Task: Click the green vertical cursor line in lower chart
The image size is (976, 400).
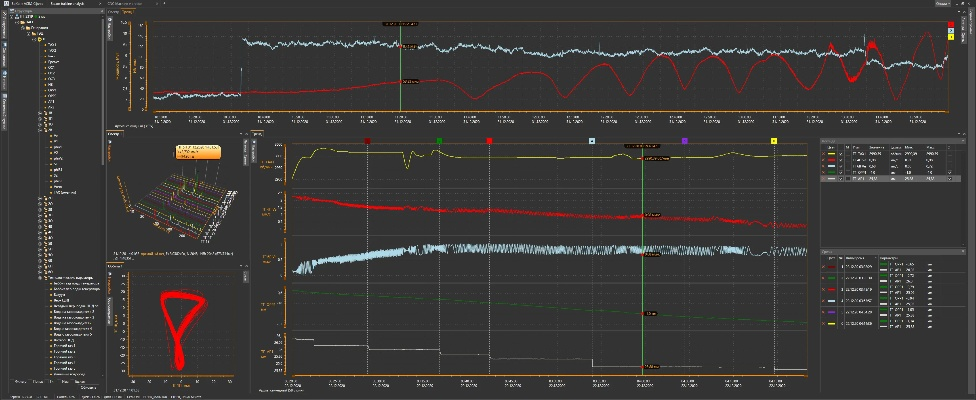Action: click(642, 250)
